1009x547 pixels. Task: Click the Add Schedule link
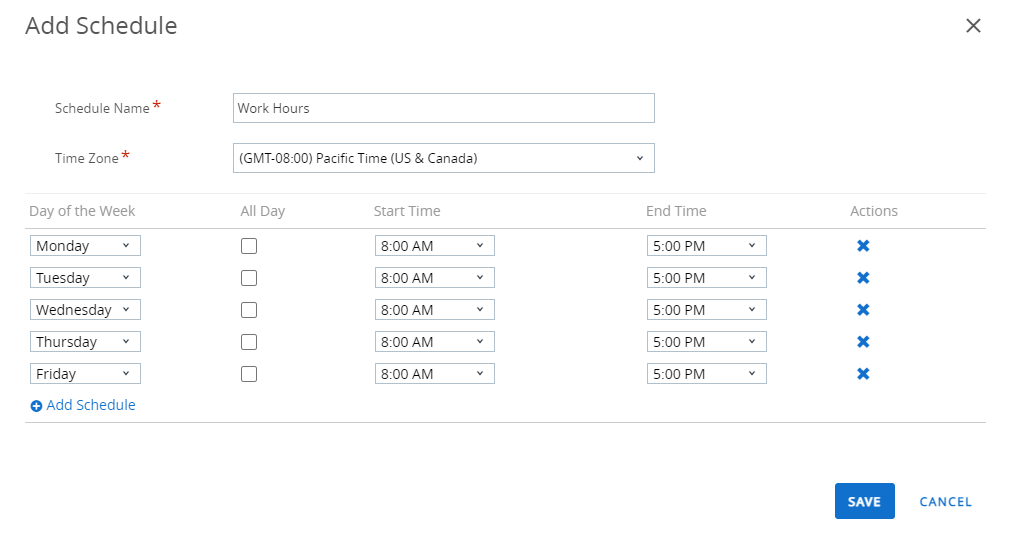83,405
